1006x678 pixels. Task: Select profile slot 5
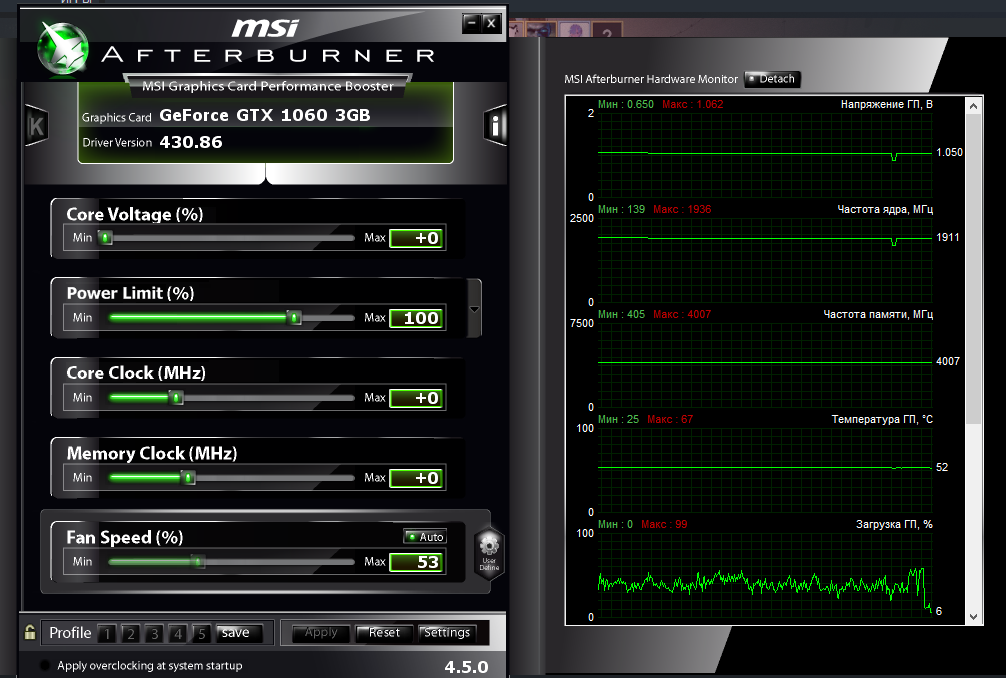[201, 634]
